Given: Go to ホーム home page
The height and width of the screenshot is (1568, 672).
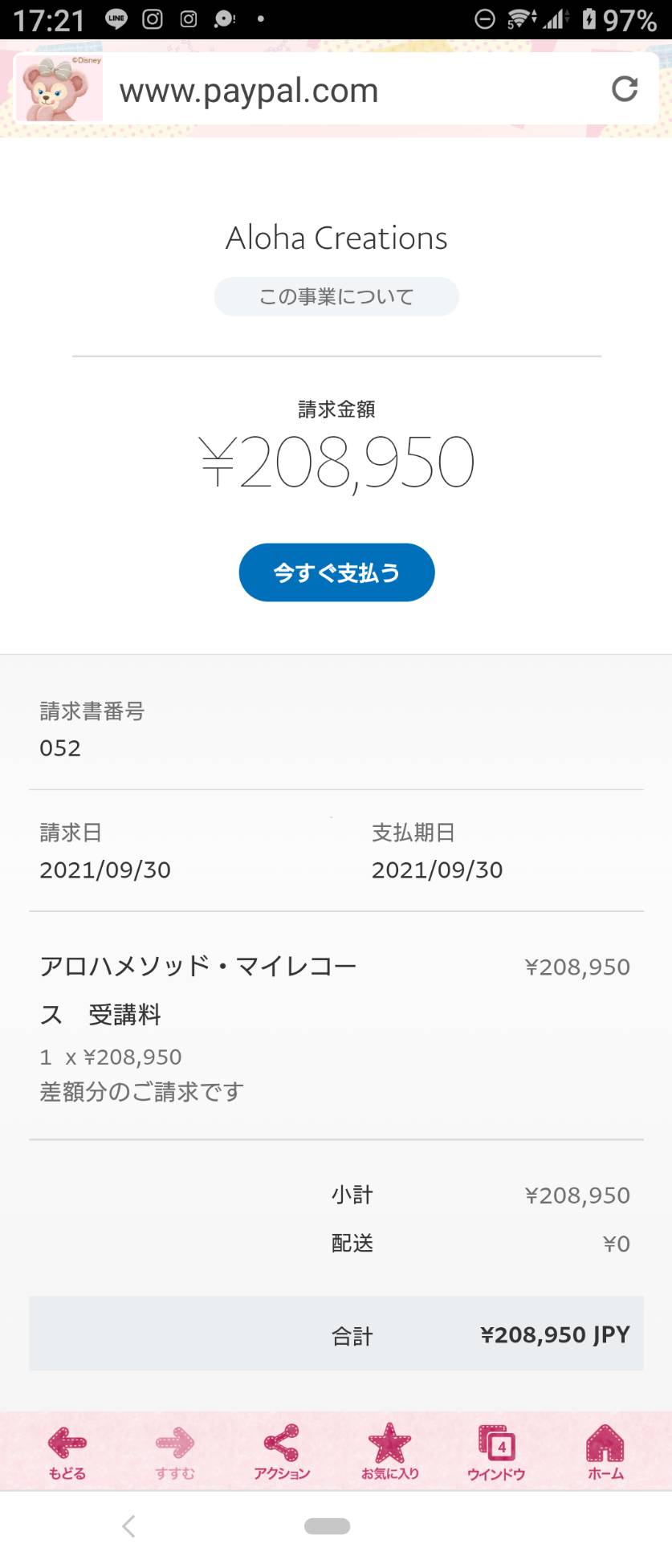Looking at the screenshot, I should [x=605, y=1452].
